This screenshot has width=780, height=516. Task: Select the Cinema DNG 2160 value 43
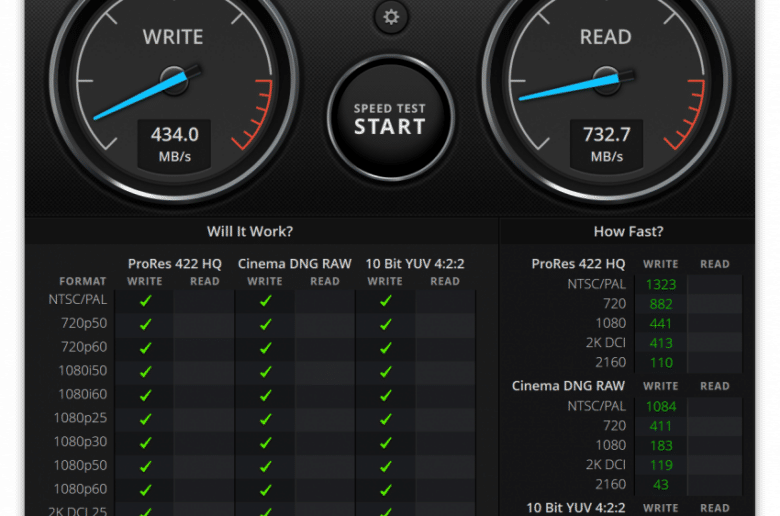(x=661, y=485)
